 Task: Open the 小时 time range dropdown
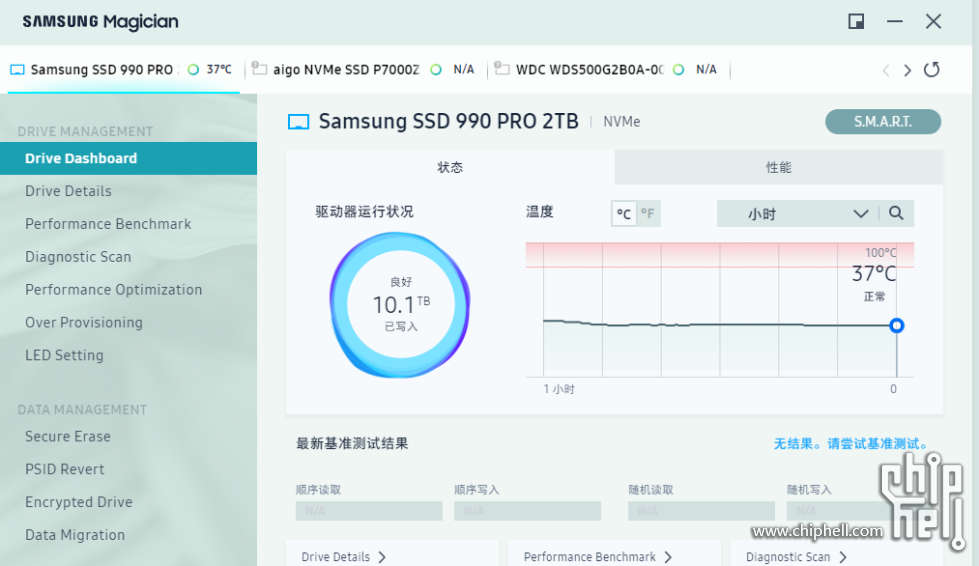click(x=797, y=213)
